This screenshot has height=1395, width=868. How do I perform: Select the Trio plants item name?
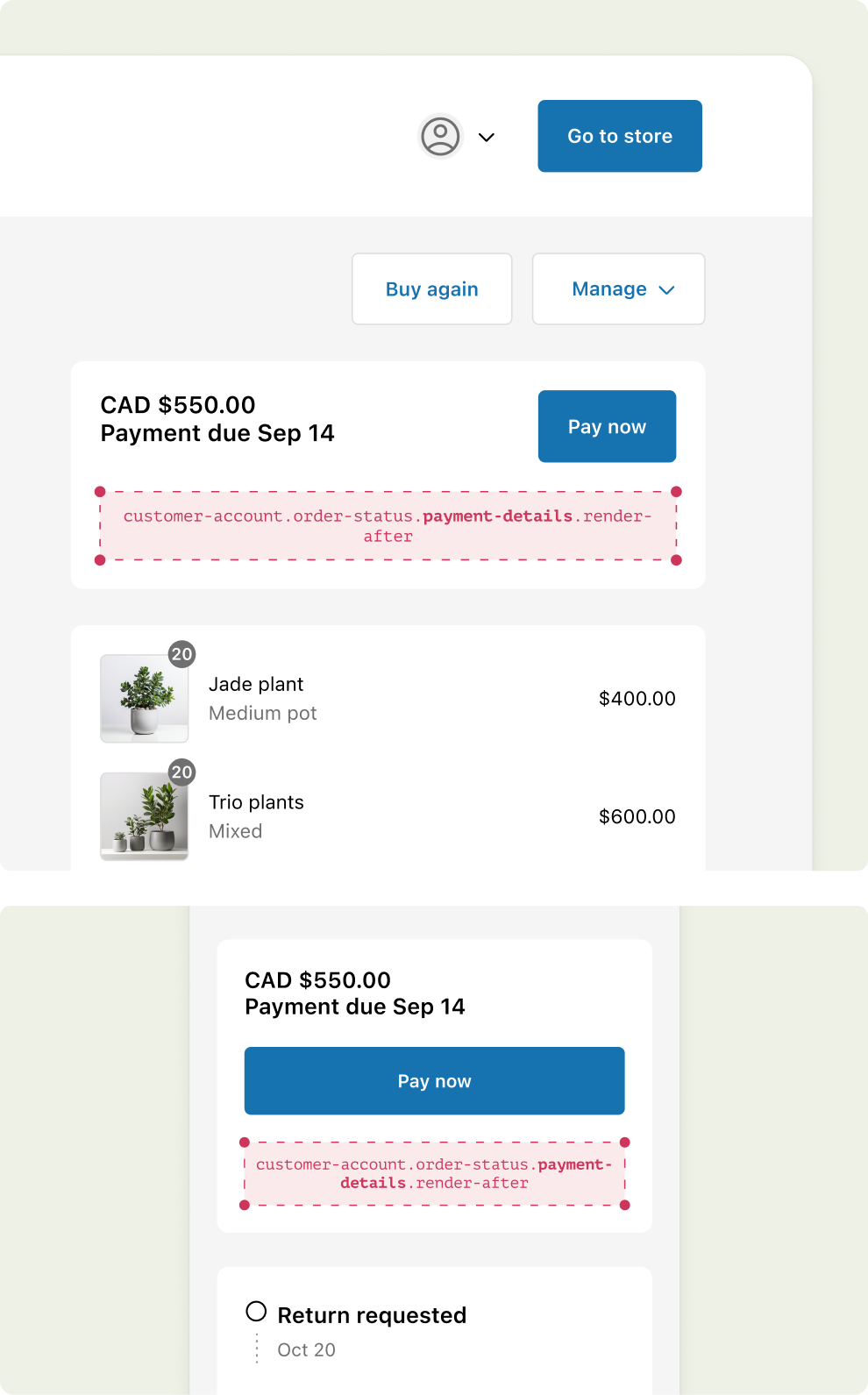(256, 801)
